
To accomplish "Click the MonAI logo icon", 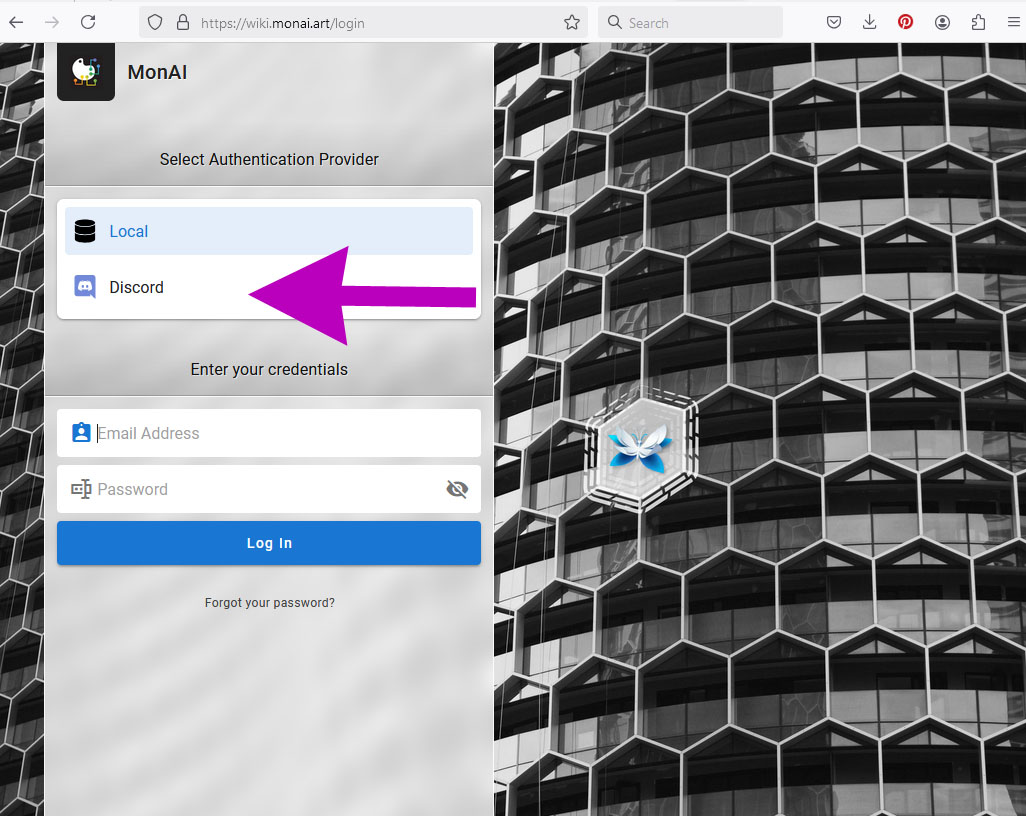I will tap(86, 71).
